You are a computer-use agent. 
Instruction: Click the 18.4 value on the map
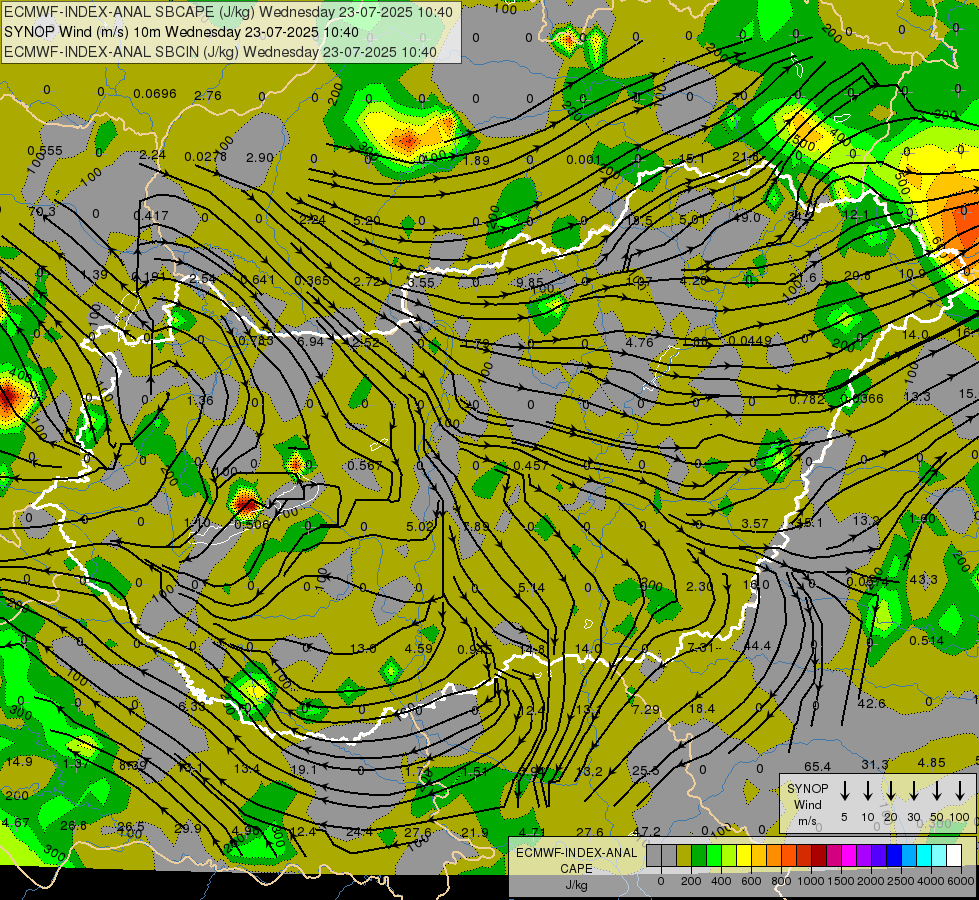(702, 708)
